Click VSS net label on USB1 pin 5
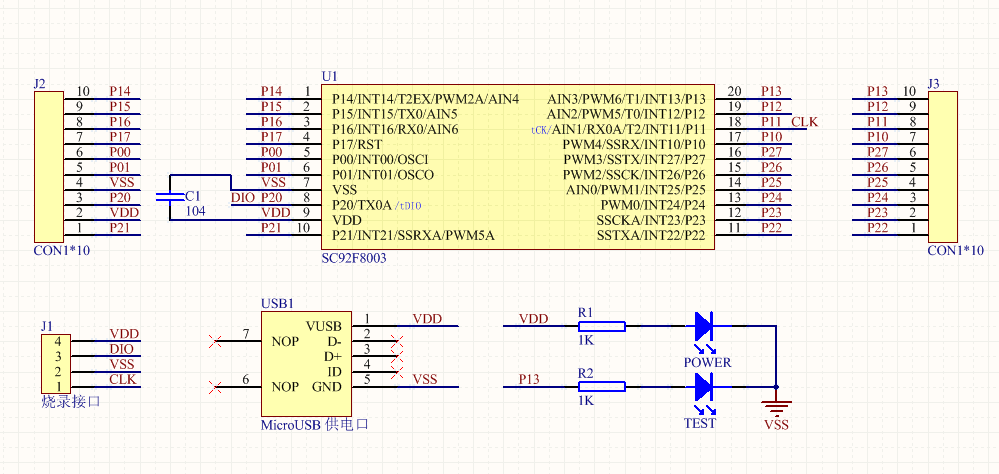Image resolution: width=999 pixels, height=474 pixels. pos(424,379)
